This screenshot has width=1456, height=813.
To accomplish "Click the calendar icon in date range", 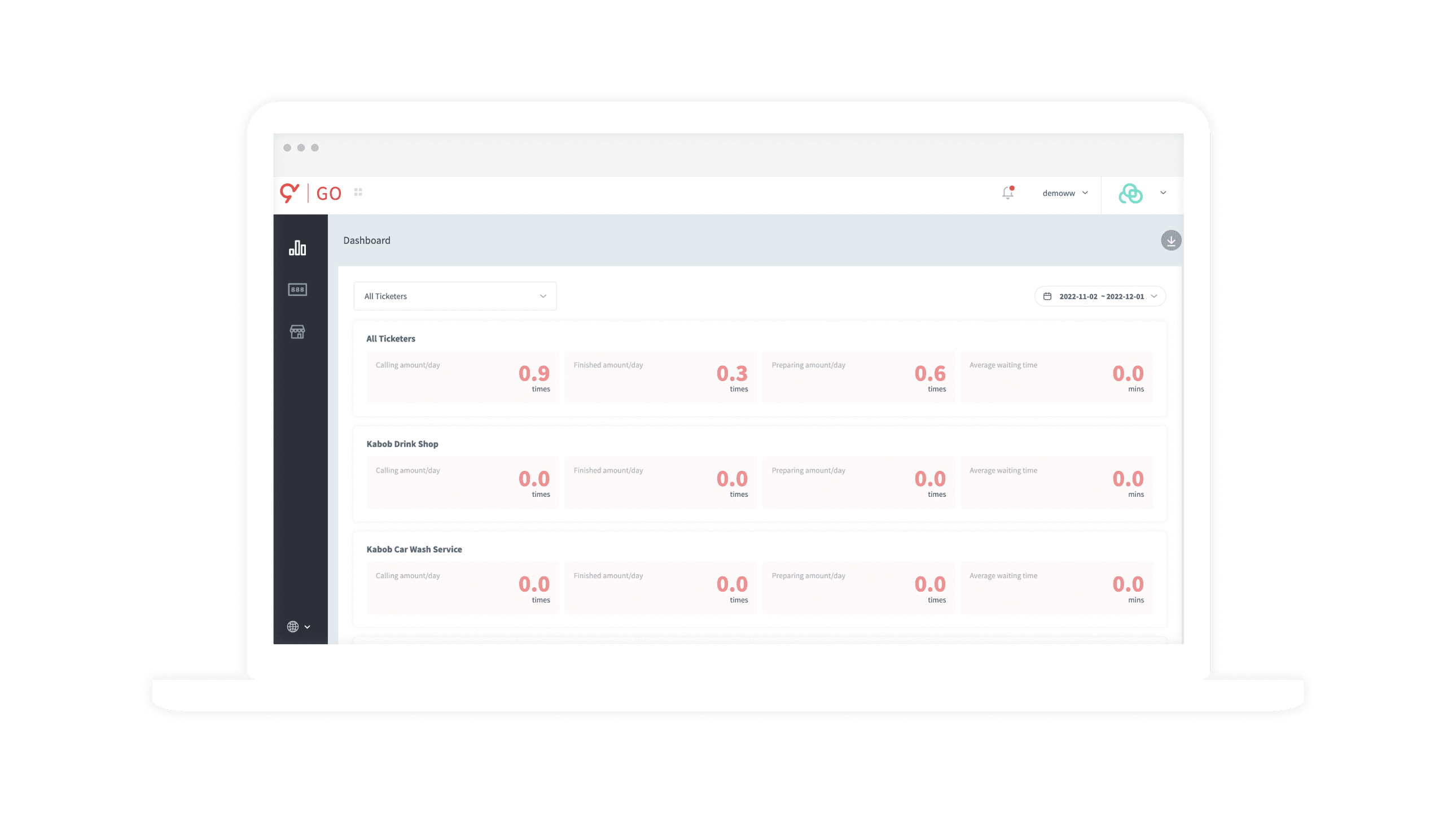I will 1047,296.
